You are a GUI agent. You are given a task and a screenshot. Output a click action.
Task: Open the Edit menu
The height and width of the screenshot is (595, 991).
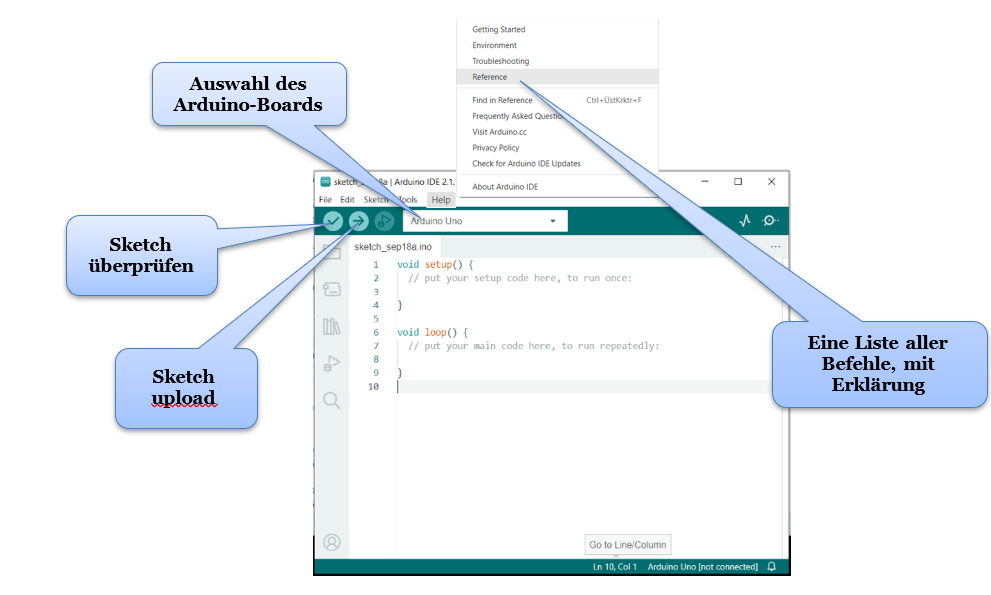347,200
